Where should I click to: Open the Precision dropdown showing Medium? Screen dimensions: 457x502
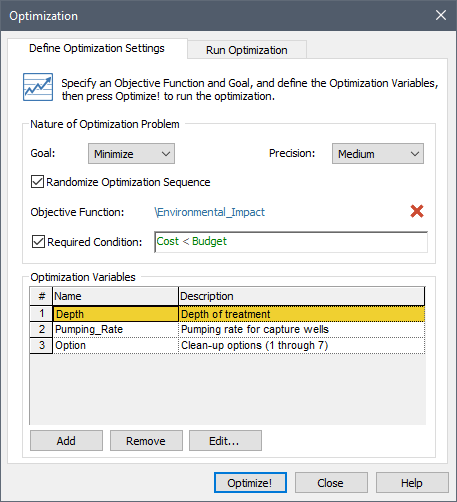click(x=378, y=154)
